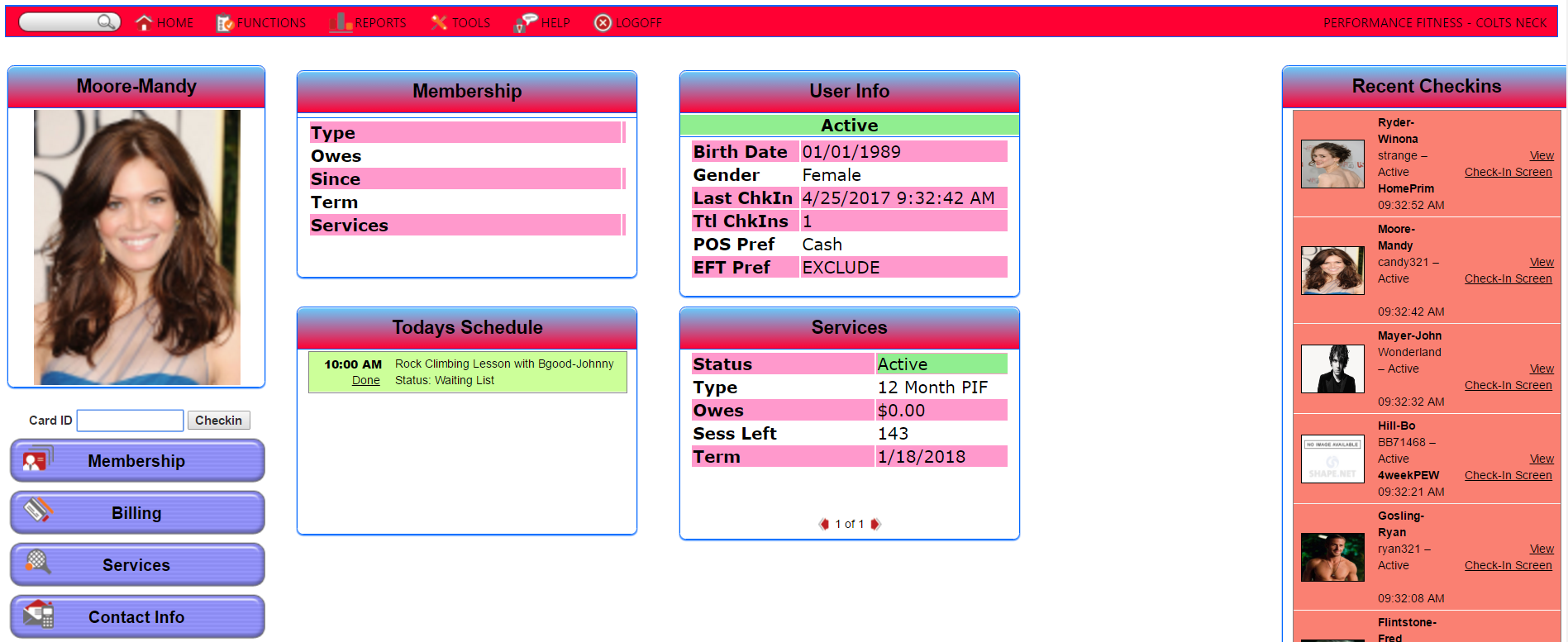Screen dimensions: 1568x642
Task: Click the Tools wrench icon
Action: (x=439, y=23)
